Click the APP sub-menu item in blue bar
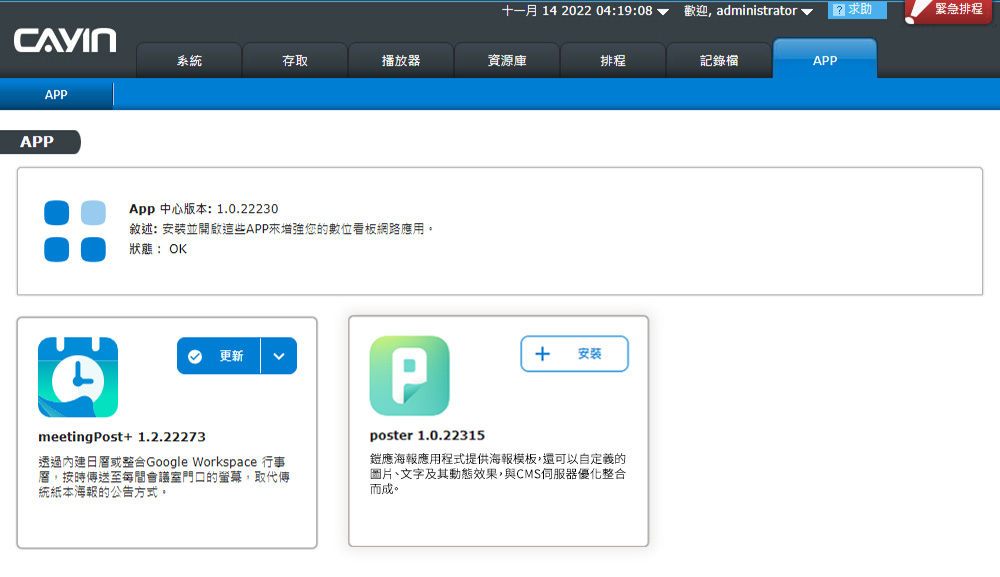 pyautogui.click(x=56, y=95)
